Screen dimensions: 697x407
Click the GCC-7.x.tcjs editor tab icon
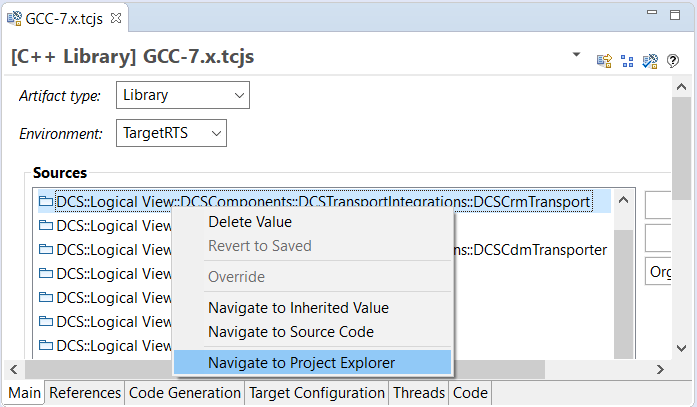click(x=14, y=18)
